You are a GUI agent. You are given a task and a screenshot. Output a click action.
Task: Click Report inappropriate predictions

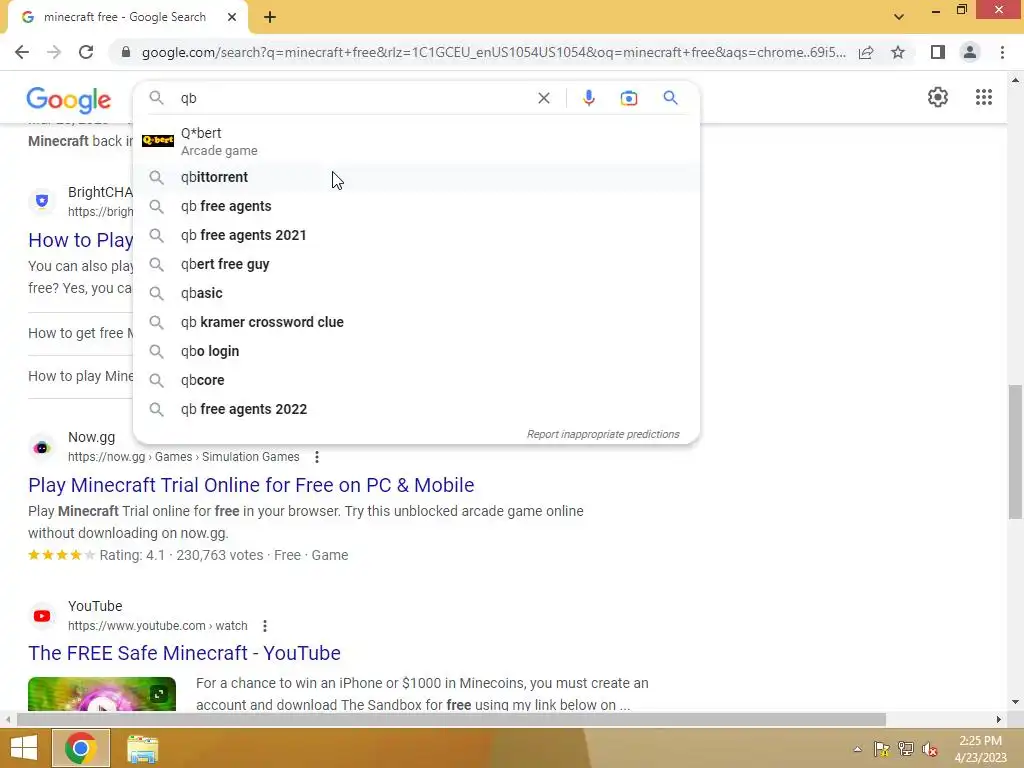[603, 434]
